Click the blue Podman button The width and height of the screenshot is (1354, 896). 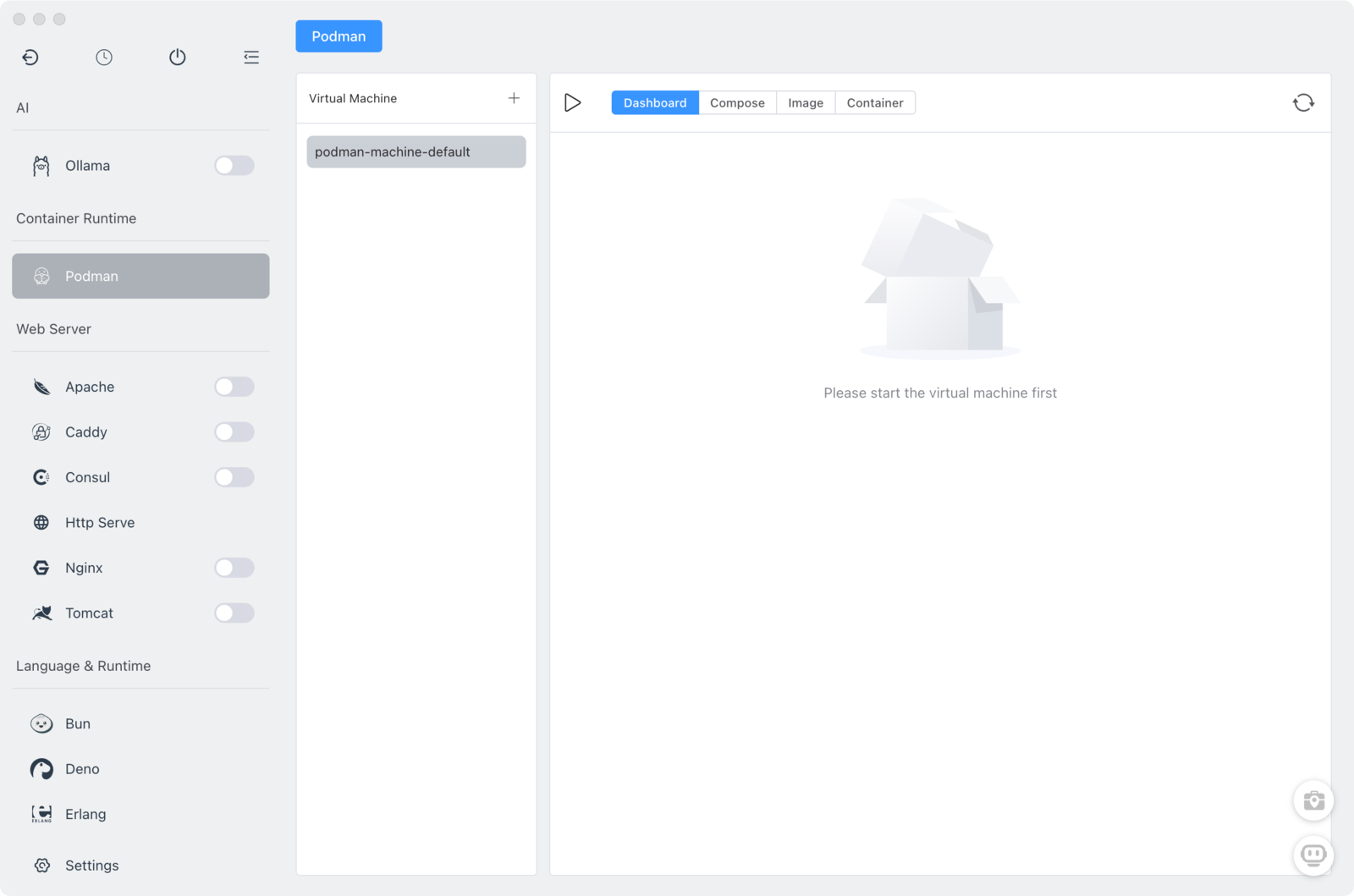point(338,36)
